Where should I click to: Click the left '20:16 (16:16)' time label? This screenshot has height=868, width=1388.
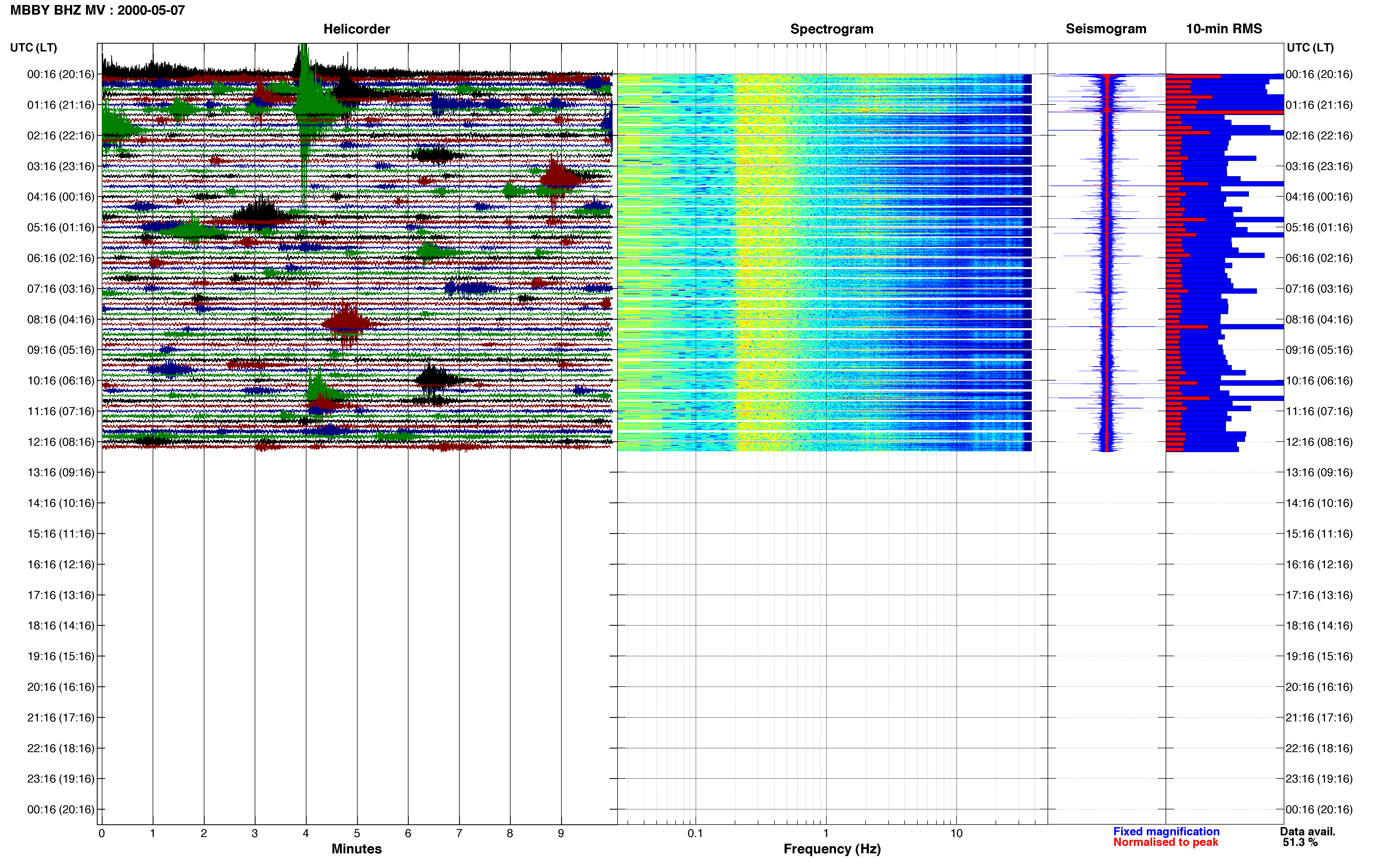click(x=61, y=687)
